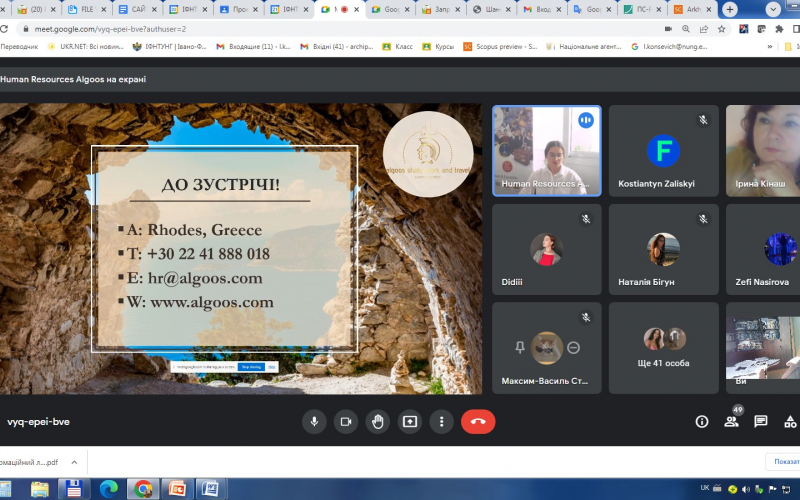
Task: Switch to Chrome in the taskbar
Action: pos(143,489)
